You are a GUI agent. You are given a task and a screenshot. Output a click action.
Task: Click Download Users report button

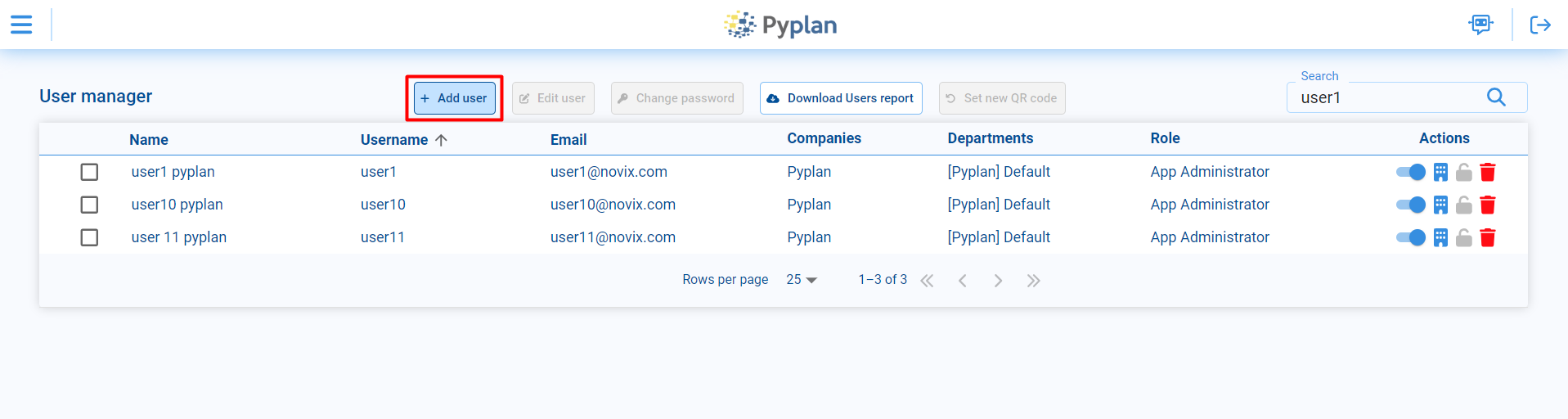841,98
